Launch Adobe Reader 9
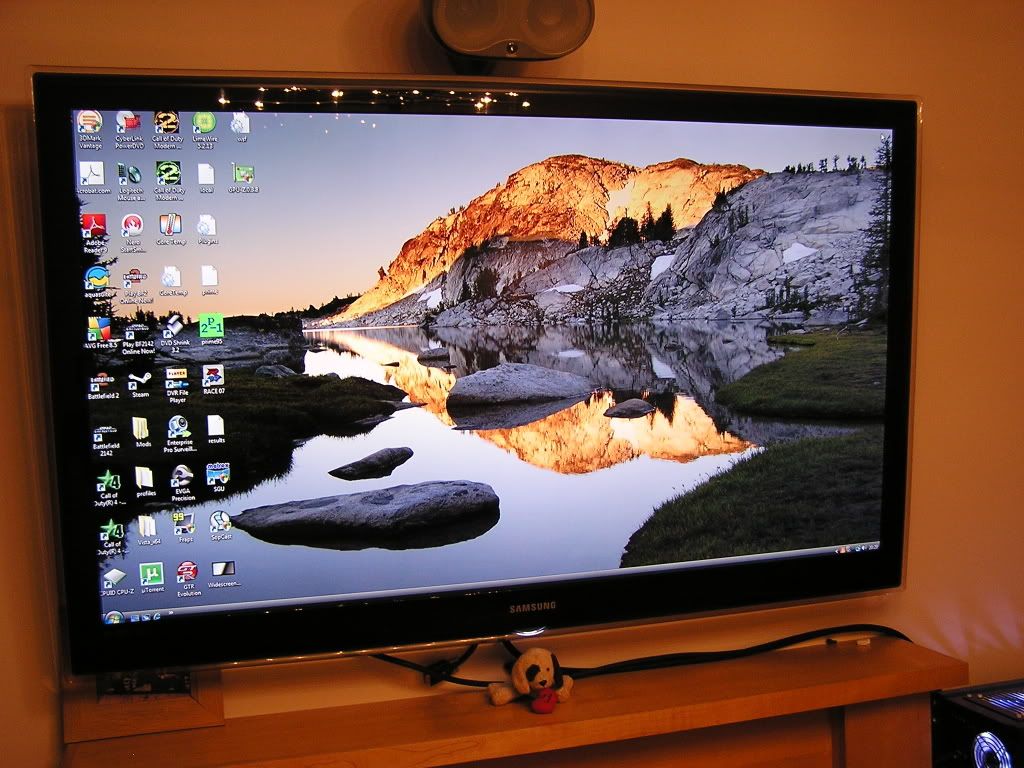This screenshot has height=768, width=1024. (x=95, y=227)
